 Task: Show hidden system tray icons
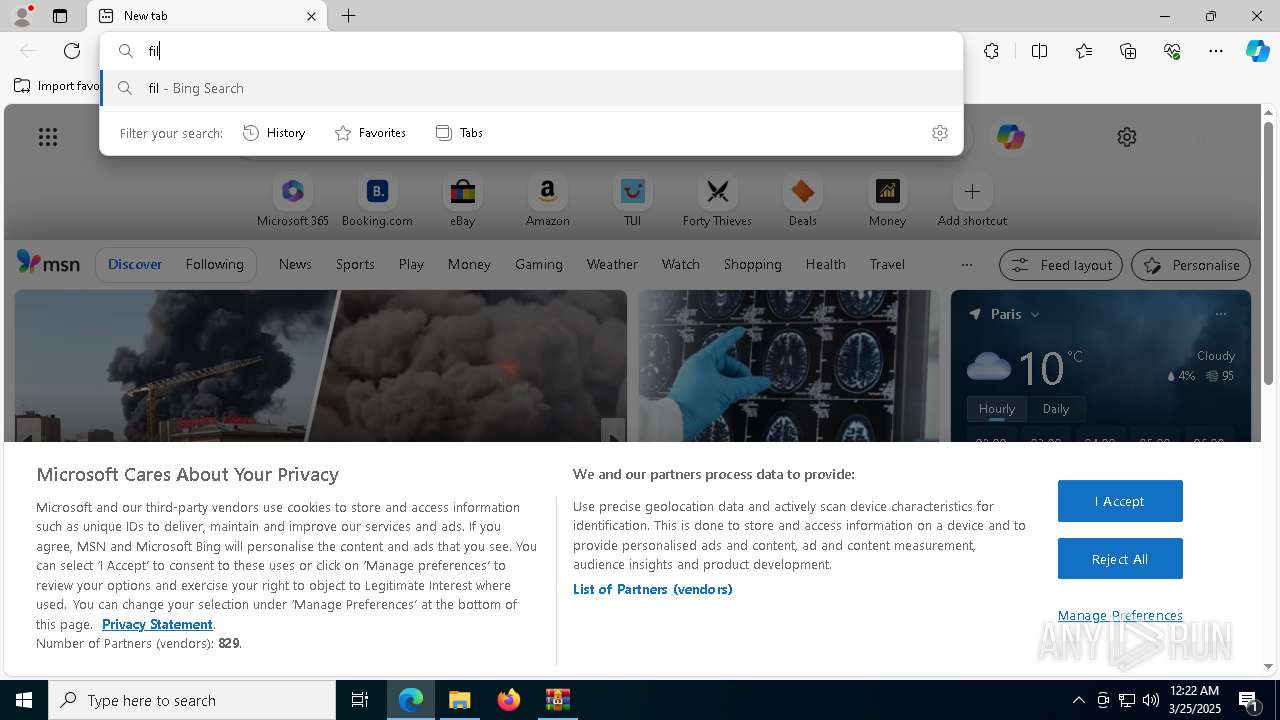(x=1079, y=700)
